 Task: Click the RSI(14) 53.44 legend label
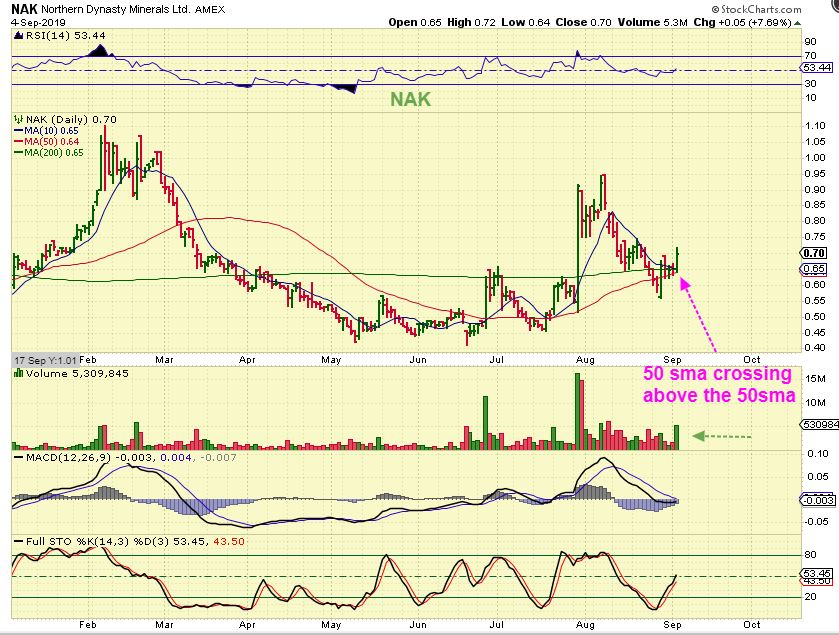coord(65,36)
